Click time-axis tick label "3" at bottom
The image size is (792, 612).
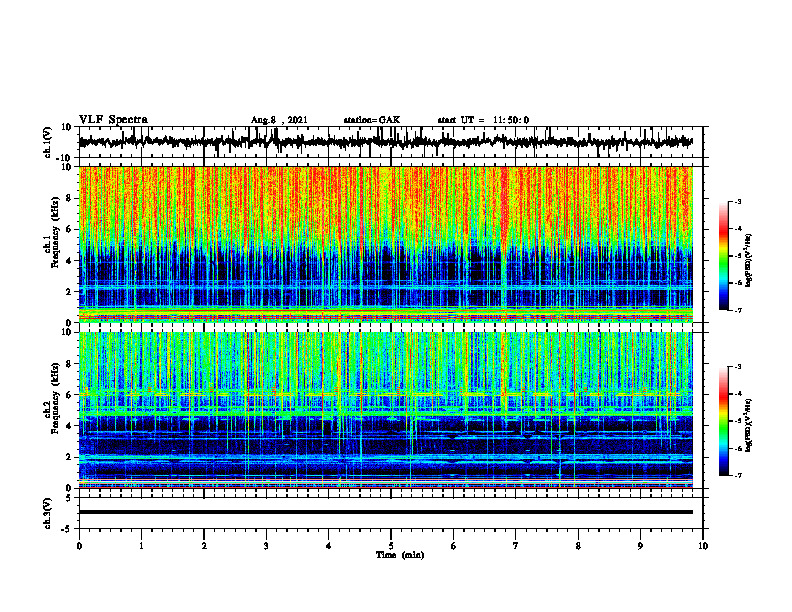click(x=266, y=546)
